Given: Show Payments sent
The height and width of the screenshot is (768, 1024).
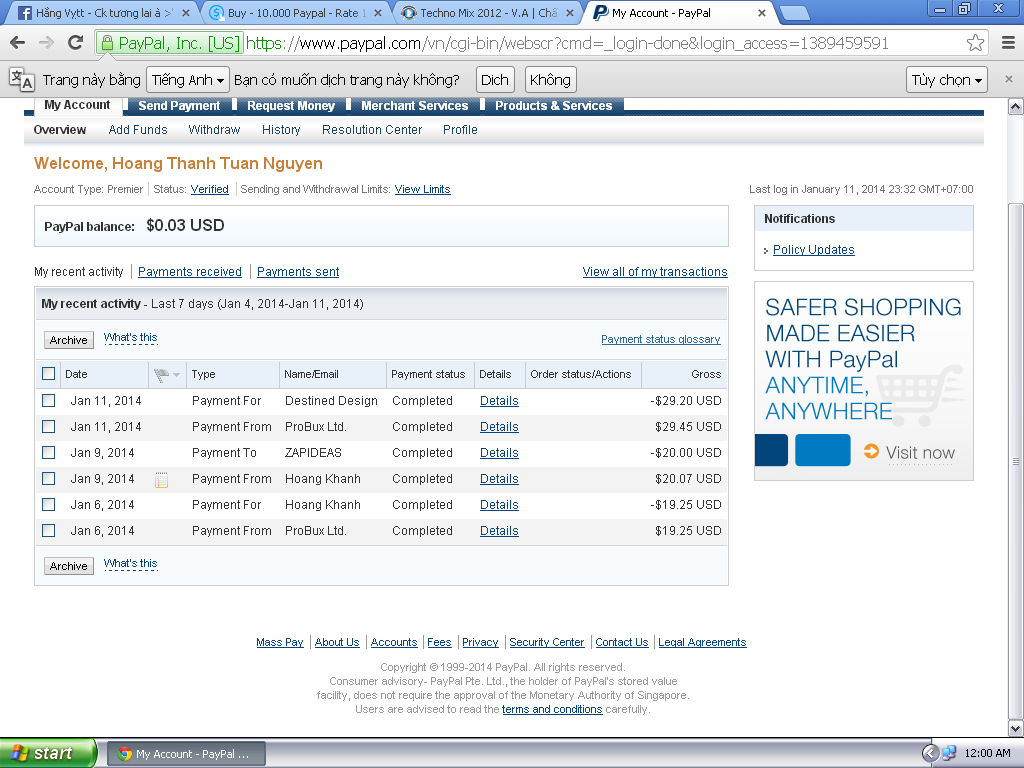Looking at the screenshot, I should (x=298, y=272).
